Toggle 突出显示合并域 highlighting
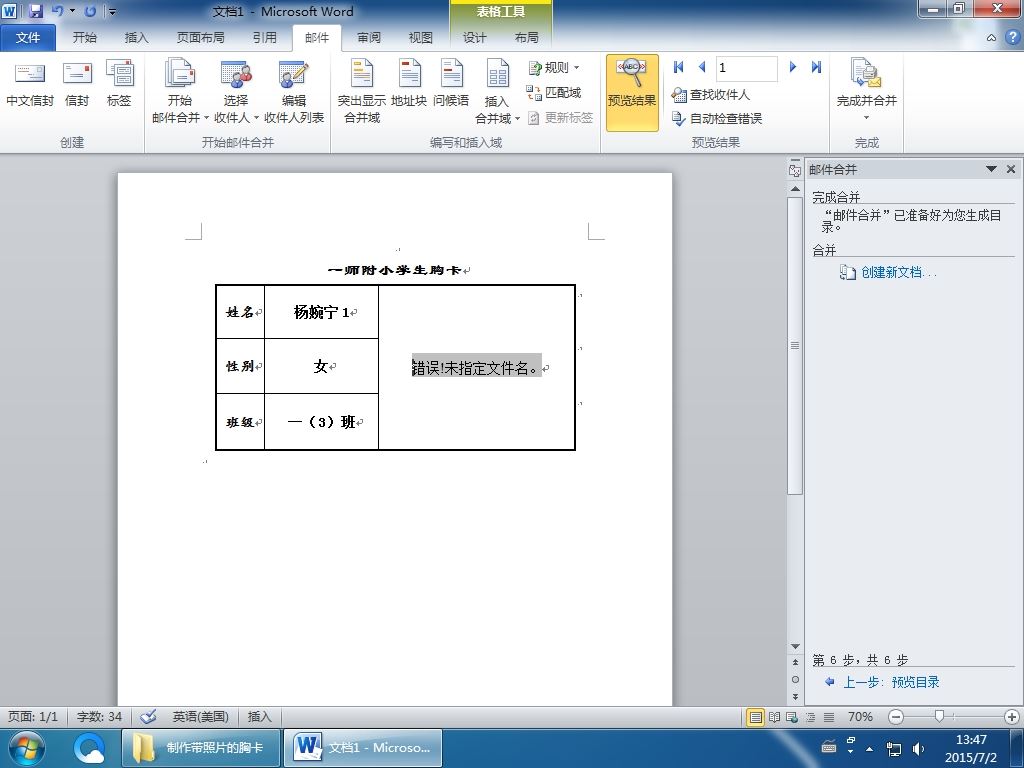 (x=362, y=91)
